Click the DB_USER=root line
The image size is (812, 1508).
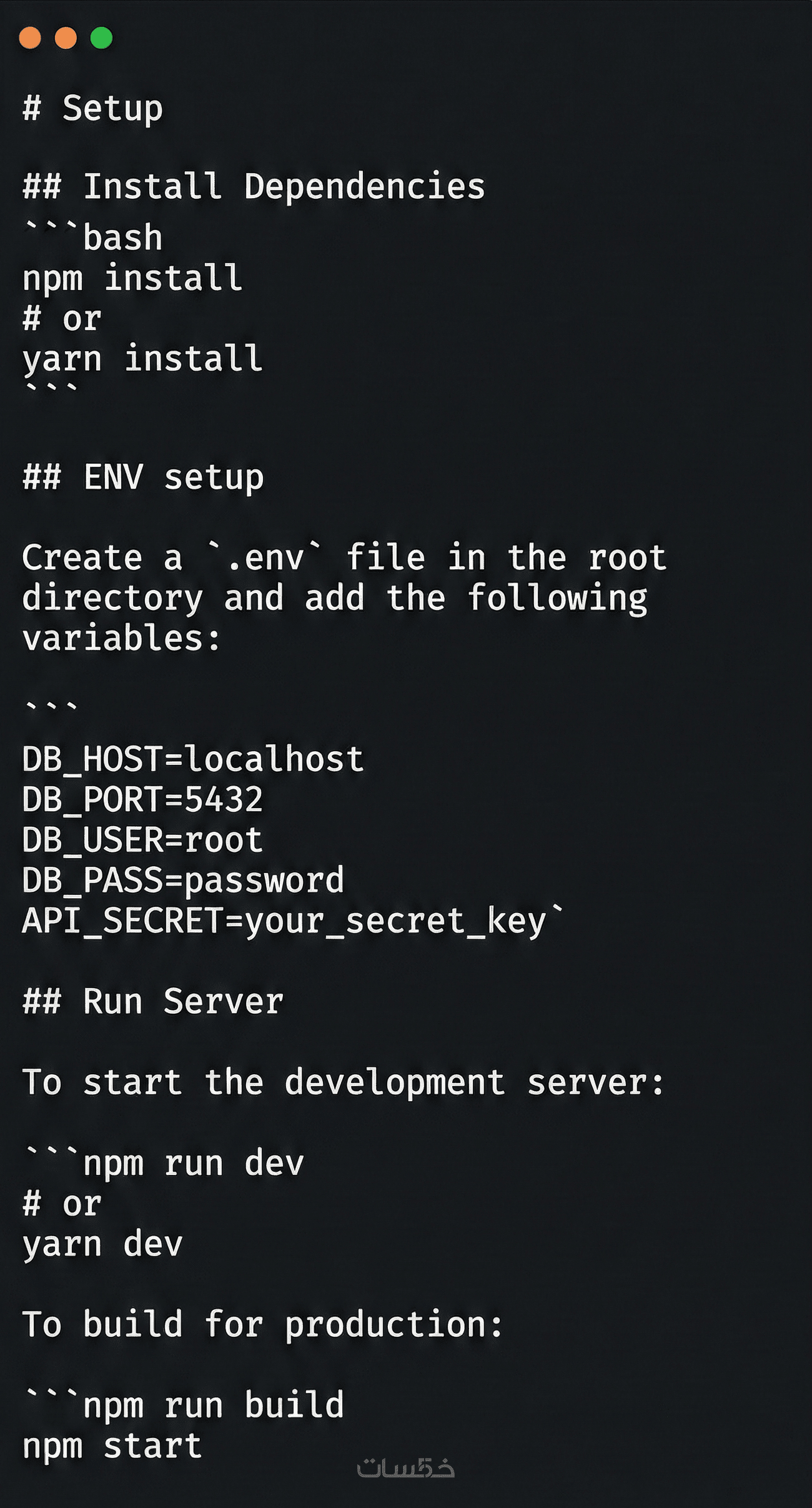point(142,840)
